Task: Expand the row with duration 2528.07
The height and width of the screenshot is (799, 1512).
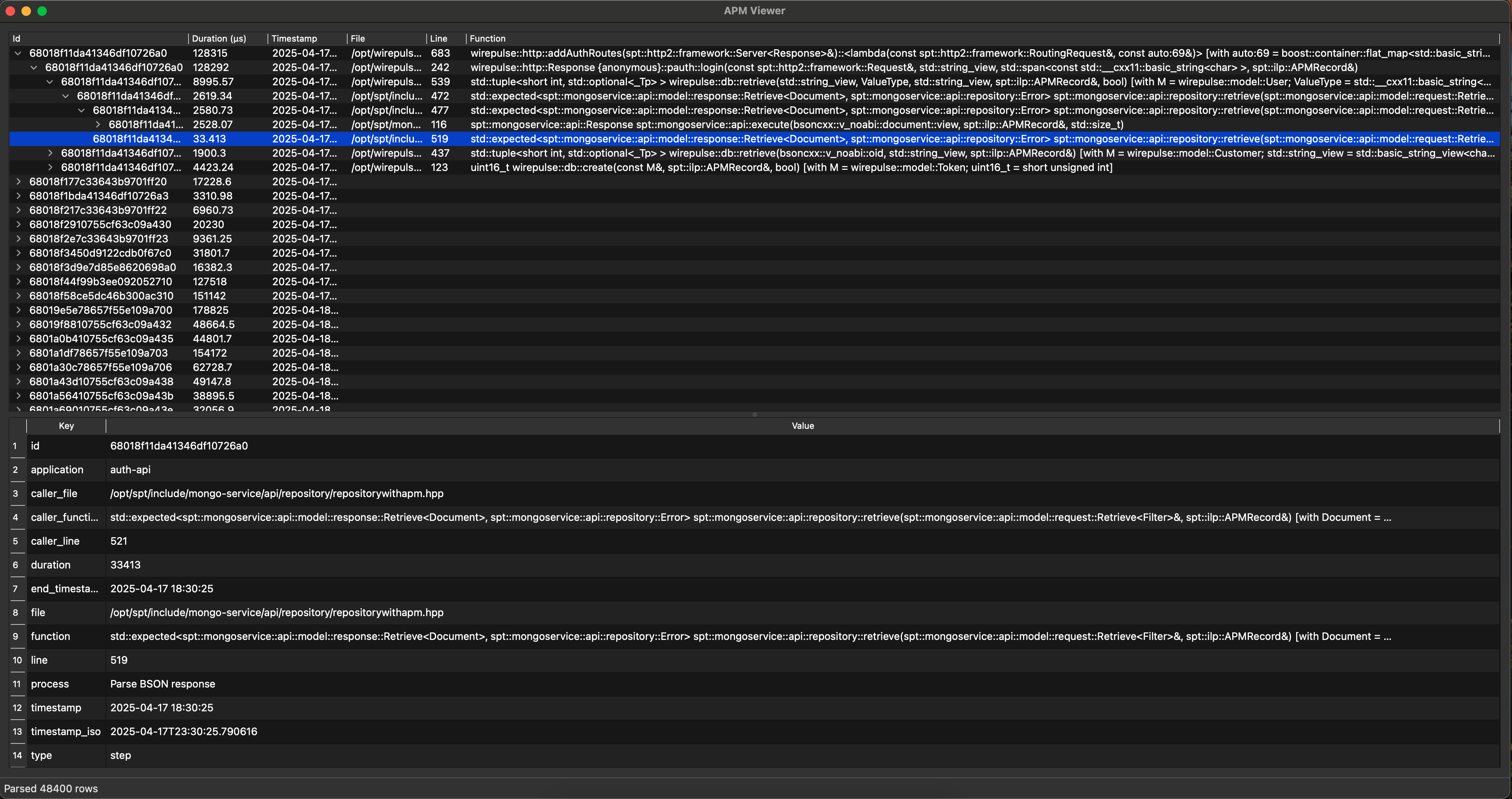Action: [x=98, y=125]
